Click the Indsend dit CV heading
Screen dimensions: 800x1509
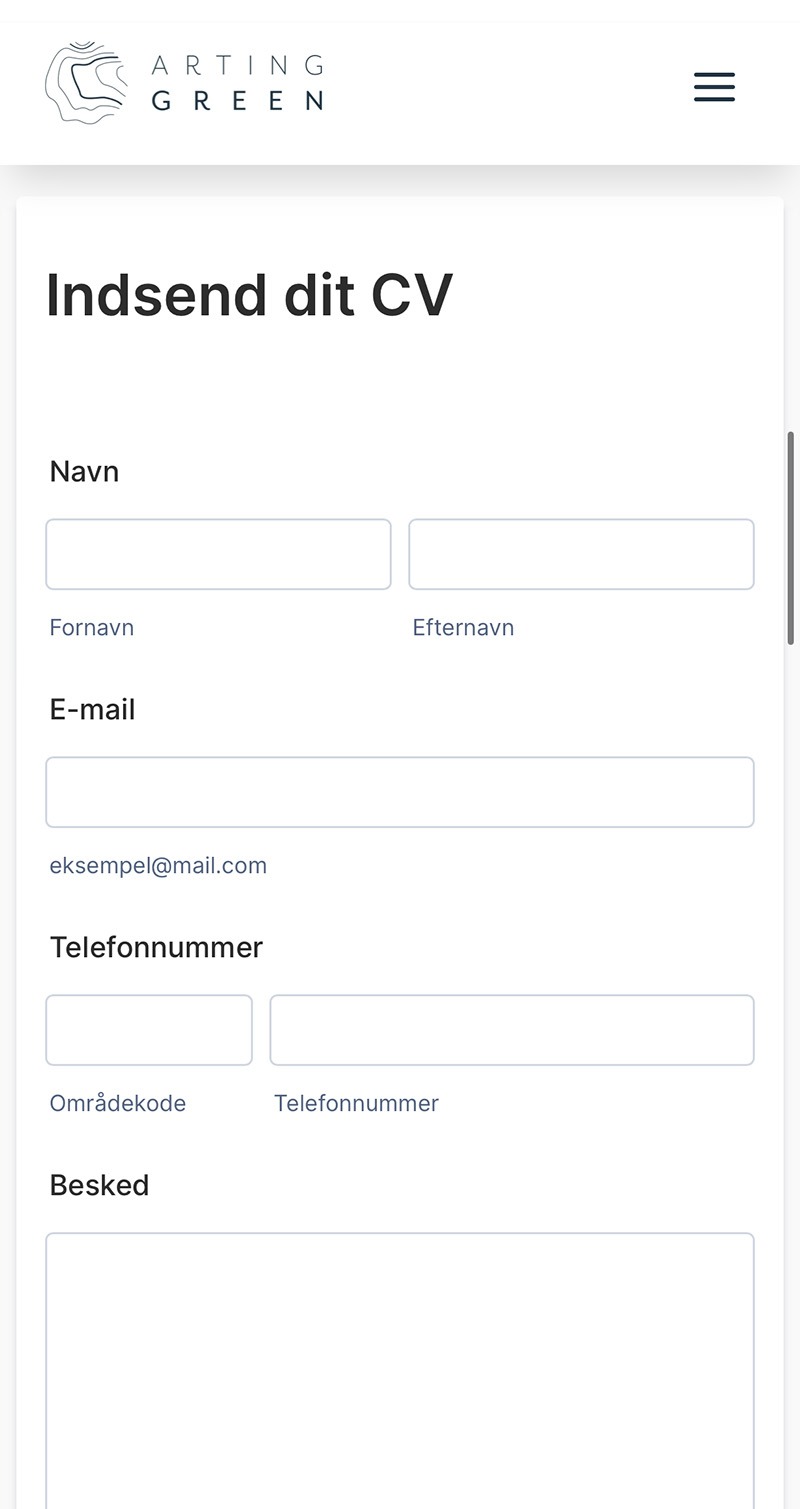click(249, 295)
